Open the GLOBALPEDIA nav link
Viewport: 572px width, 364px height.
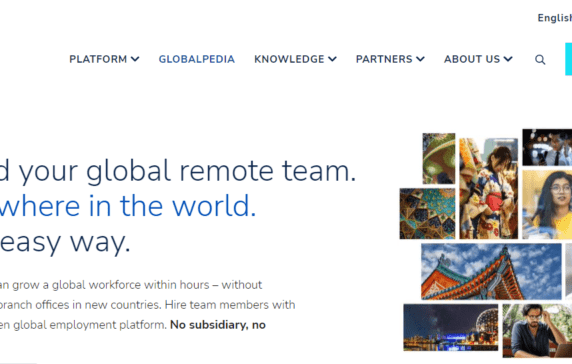[x=197, y=59]
